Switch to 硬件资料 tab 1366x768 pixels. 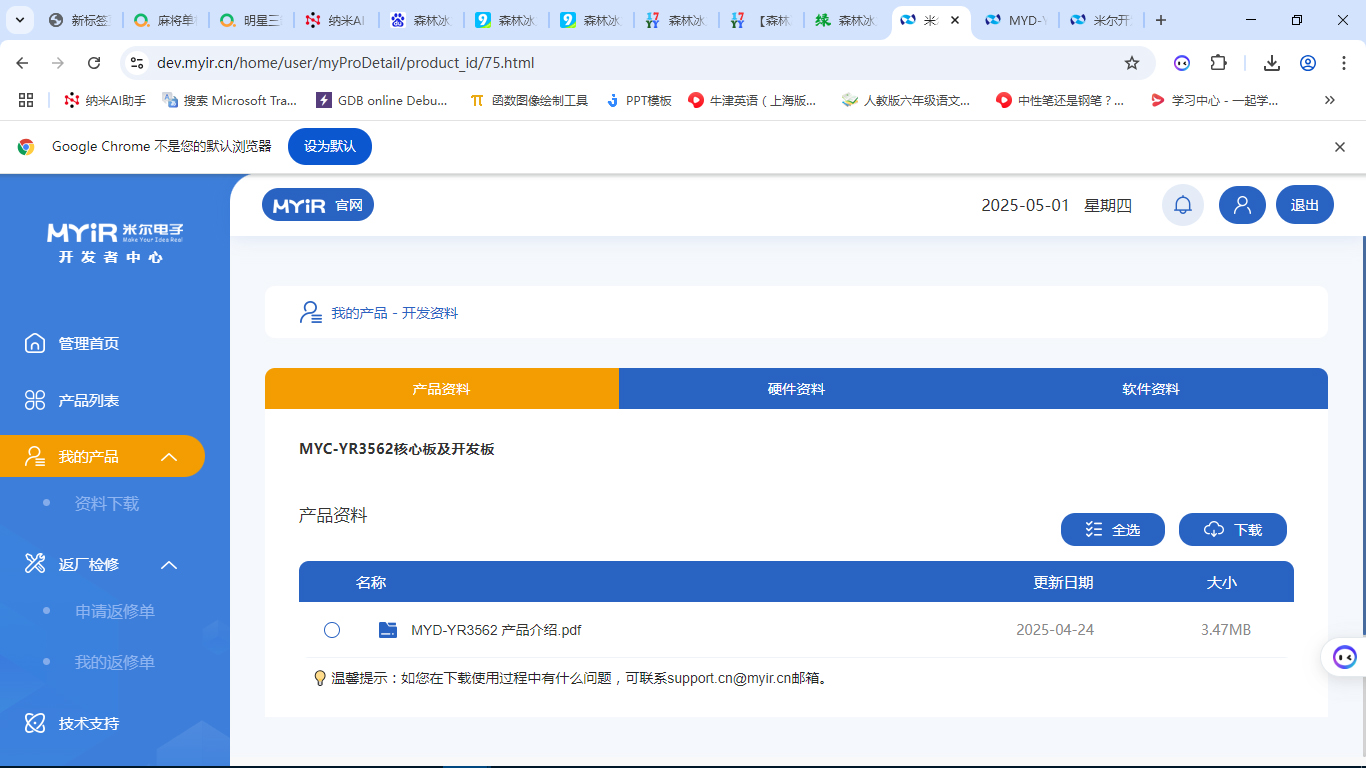point(796,389)
